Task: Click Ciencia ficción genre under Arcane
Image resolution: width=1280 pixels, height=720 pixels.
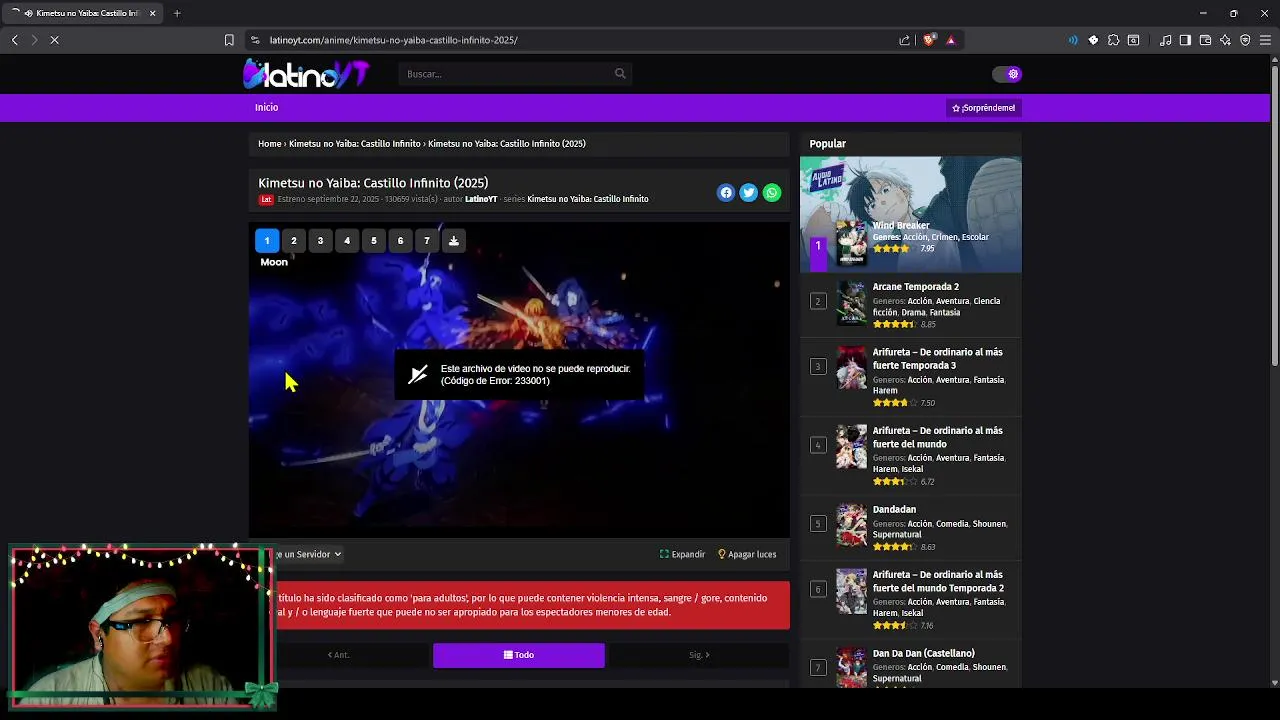Action: point(936,307)
